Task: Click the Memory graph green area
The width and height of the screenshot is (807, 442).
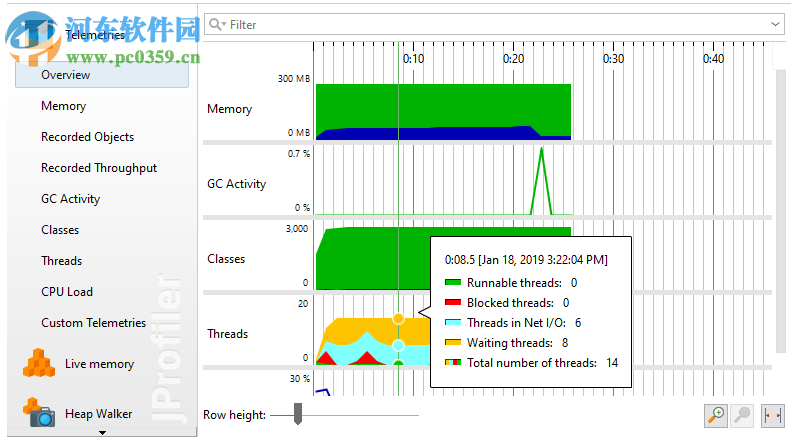Action: tap(443, 104)
